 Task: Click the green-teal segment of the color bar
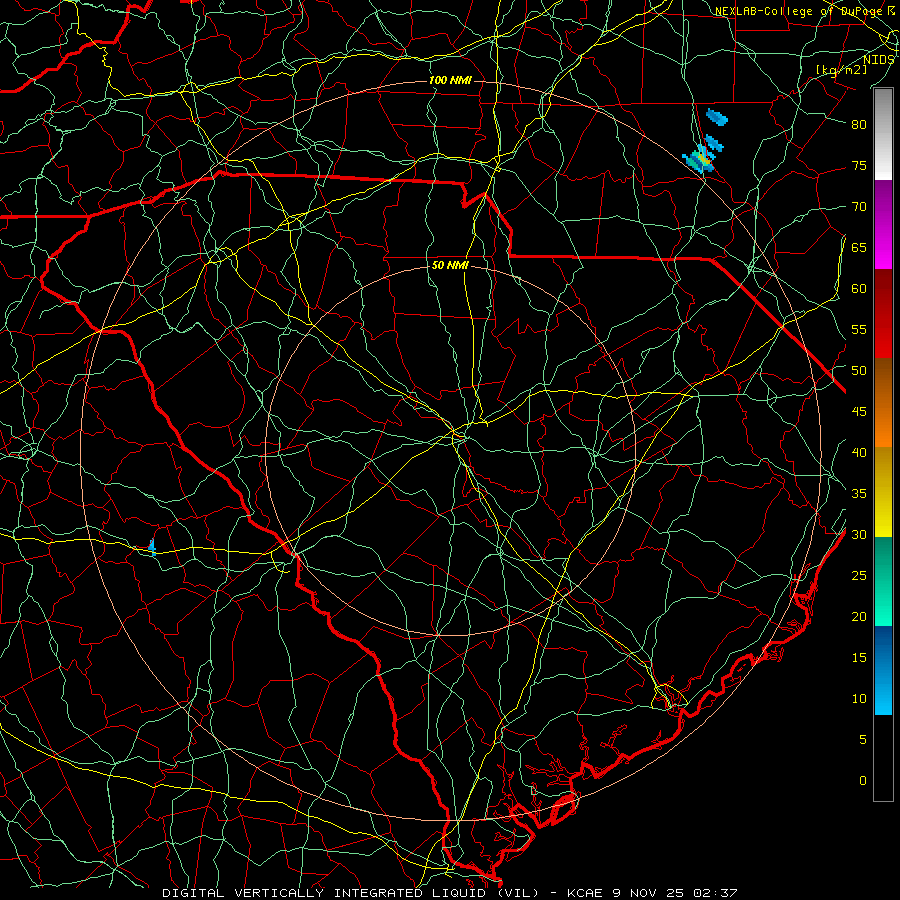point(883,581)
